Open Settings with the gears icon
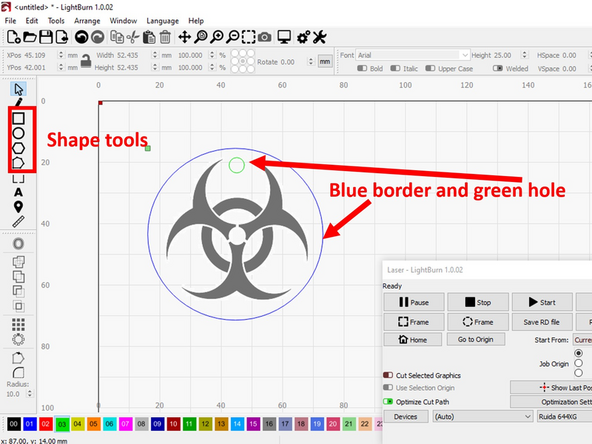The image size is (592, 444). click(303, 37)
